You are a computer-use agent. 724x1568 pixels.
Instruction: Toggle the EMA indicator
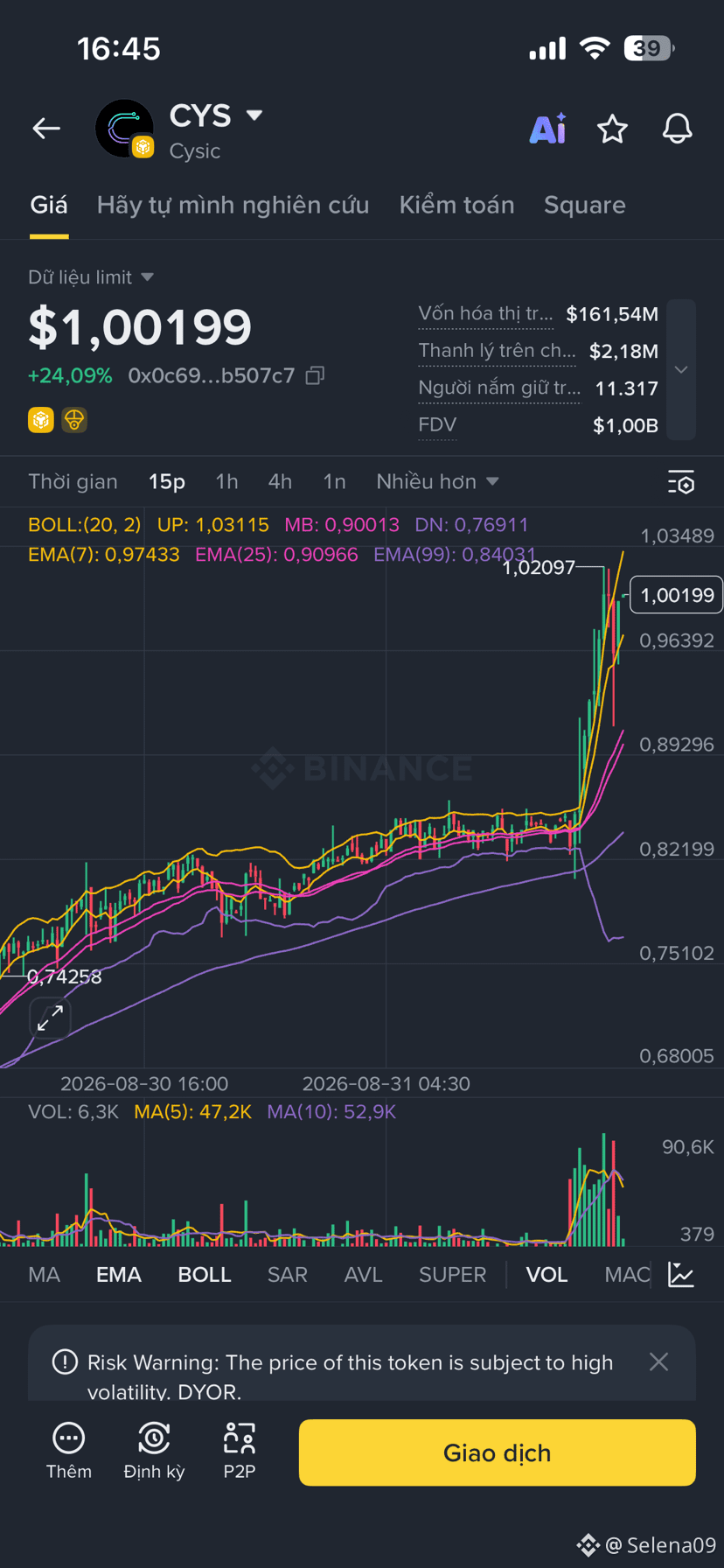(x=119, y=1275)
